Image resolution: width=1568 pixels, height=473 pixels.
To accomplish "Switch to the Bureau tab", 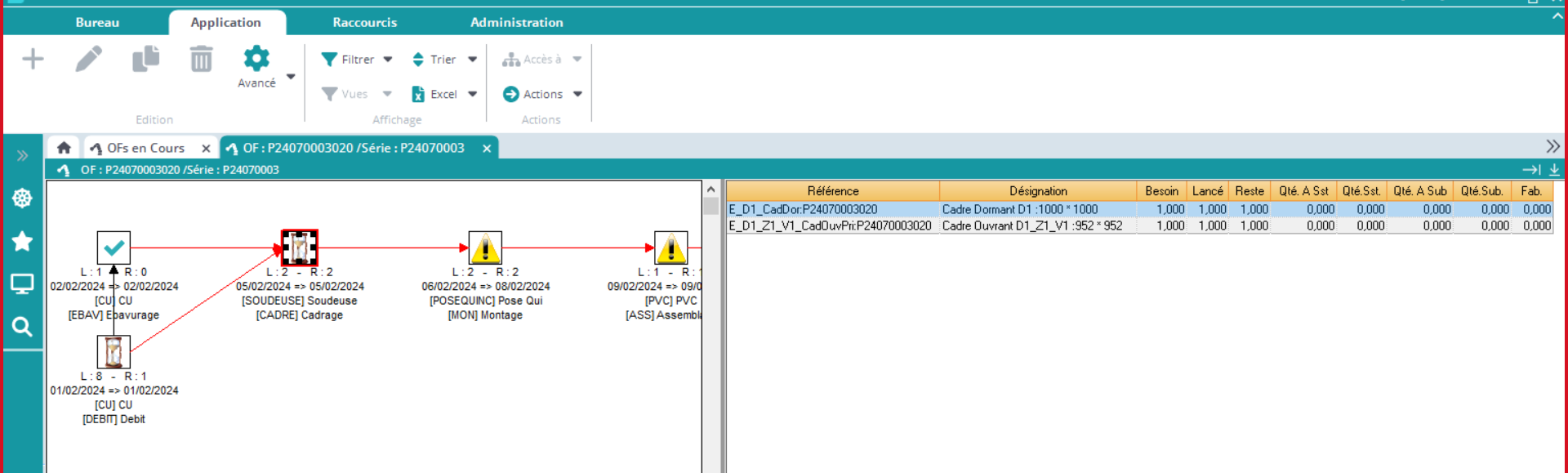I will pos(97,22).
